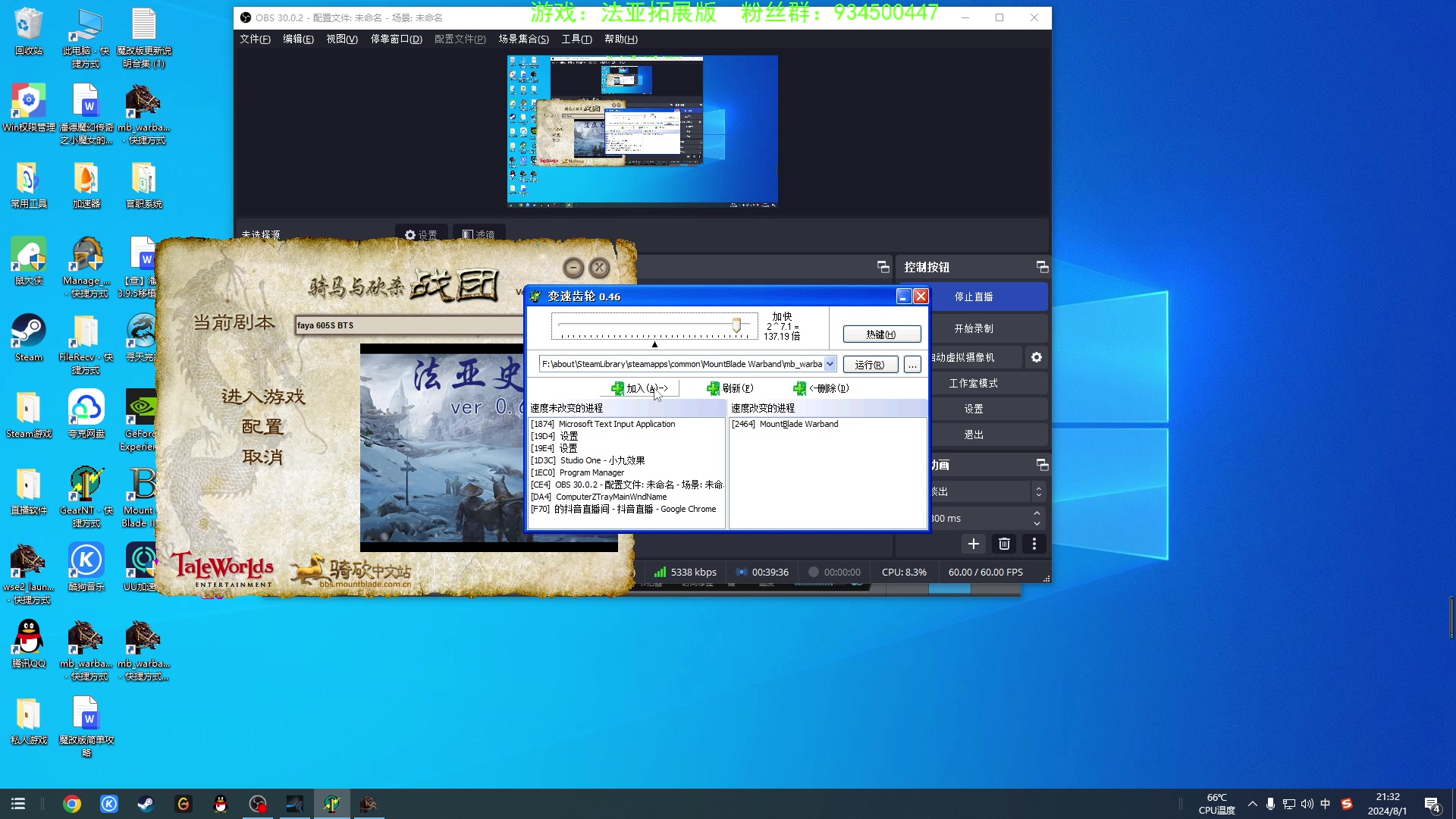1456x819 pixels.
Task: Open the 工具(T) menu in OBS
Action: click(x=576, y=39)
